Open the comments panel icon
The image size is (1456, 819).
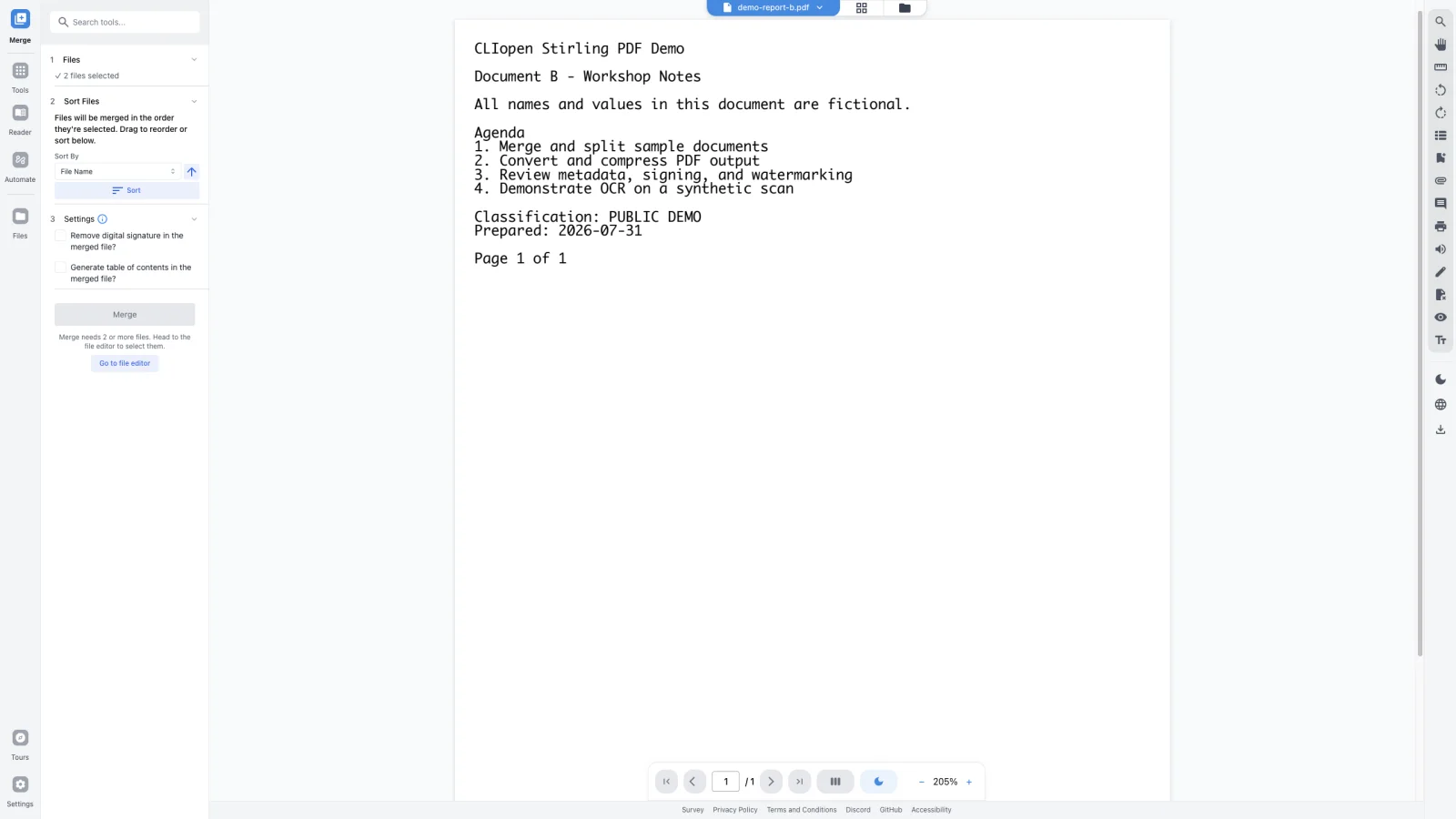(x=1441, y=204)
